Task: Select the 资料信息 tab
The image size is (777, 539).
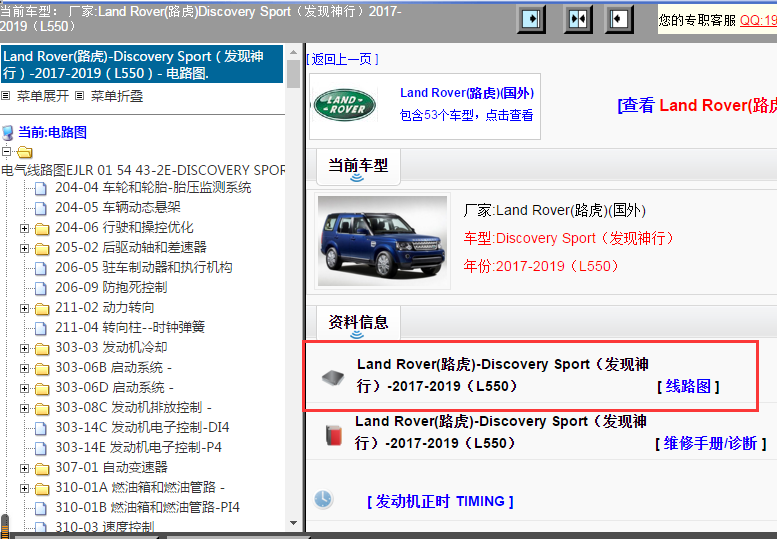Action: pos(358,323)
